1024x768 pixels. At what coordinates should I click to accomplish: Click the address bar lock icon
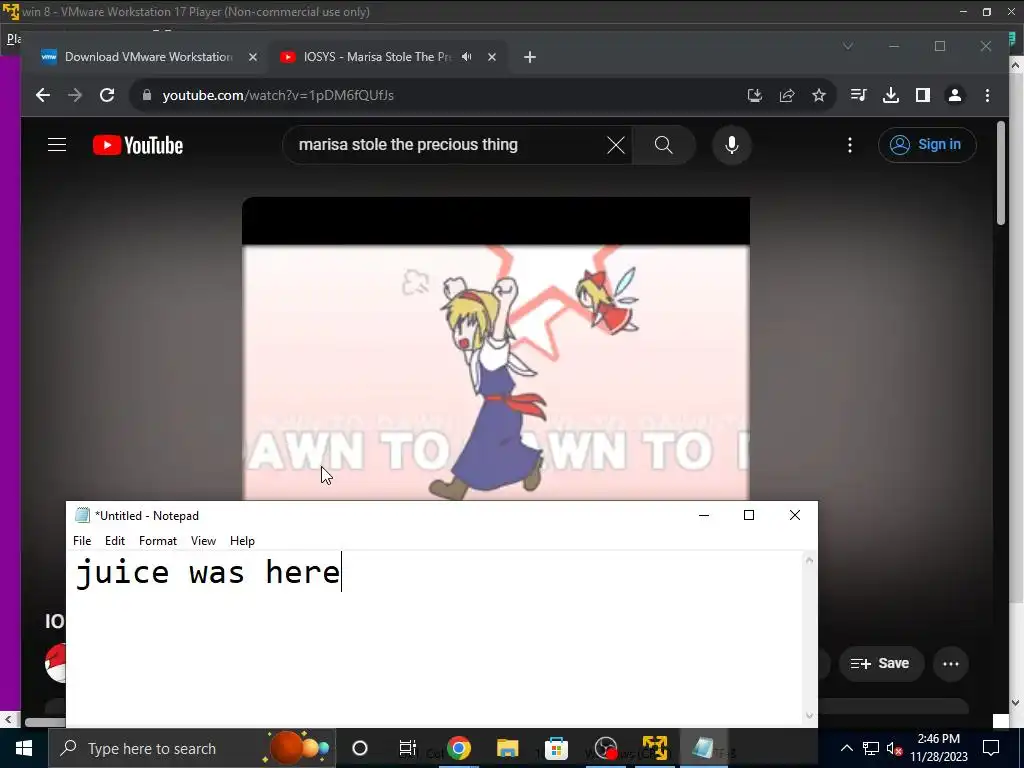tap(147, 95)
